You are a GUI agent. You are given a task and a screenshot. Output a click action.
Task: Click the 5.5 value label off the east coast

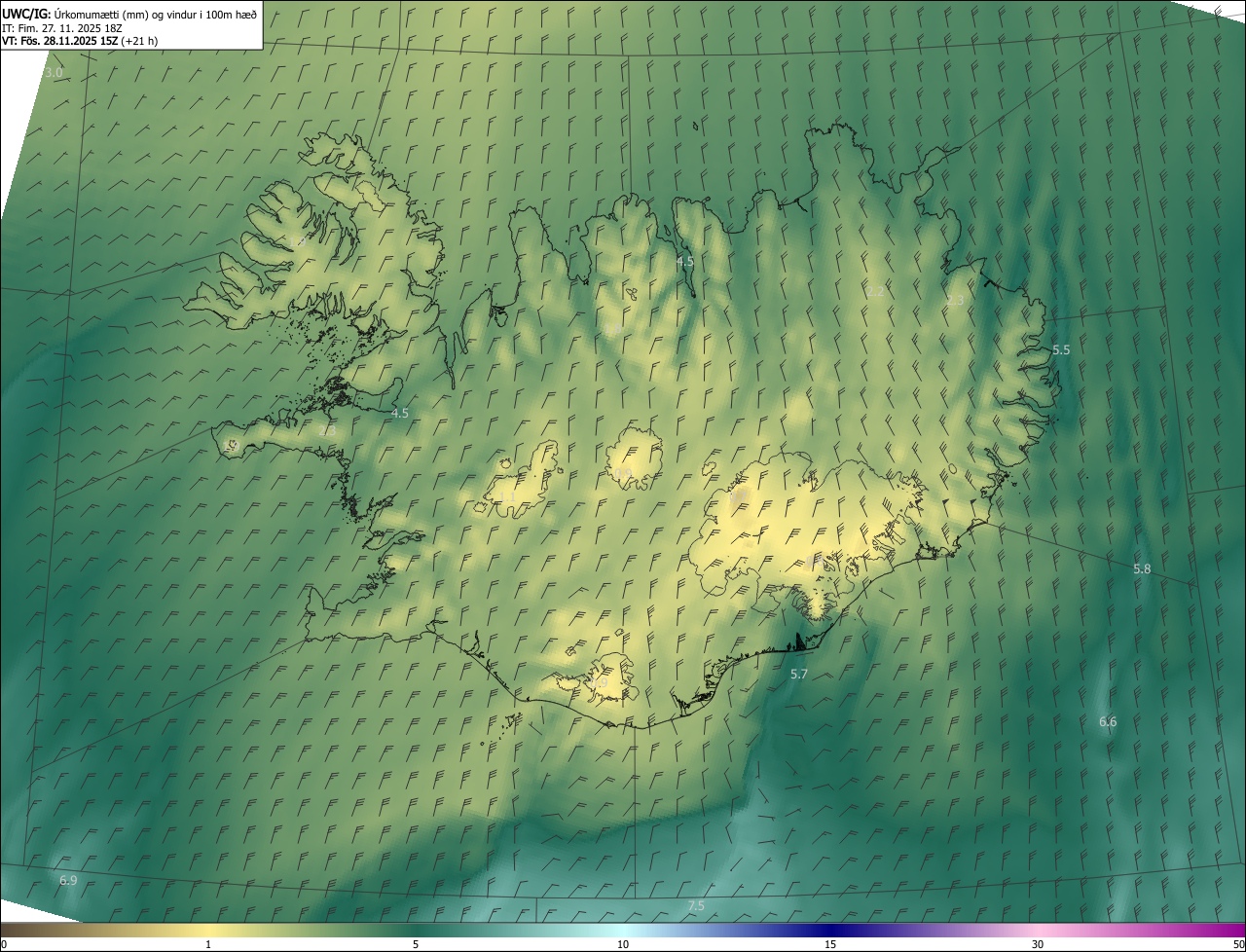pos(1061,349)
